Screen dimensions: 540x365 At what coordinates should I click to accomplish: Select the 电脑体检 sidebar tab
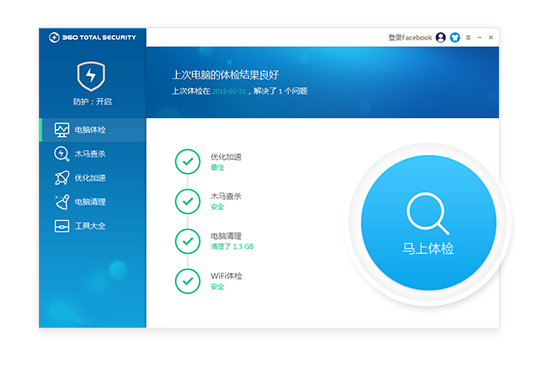pyautogui.click(x=93, y=130)
